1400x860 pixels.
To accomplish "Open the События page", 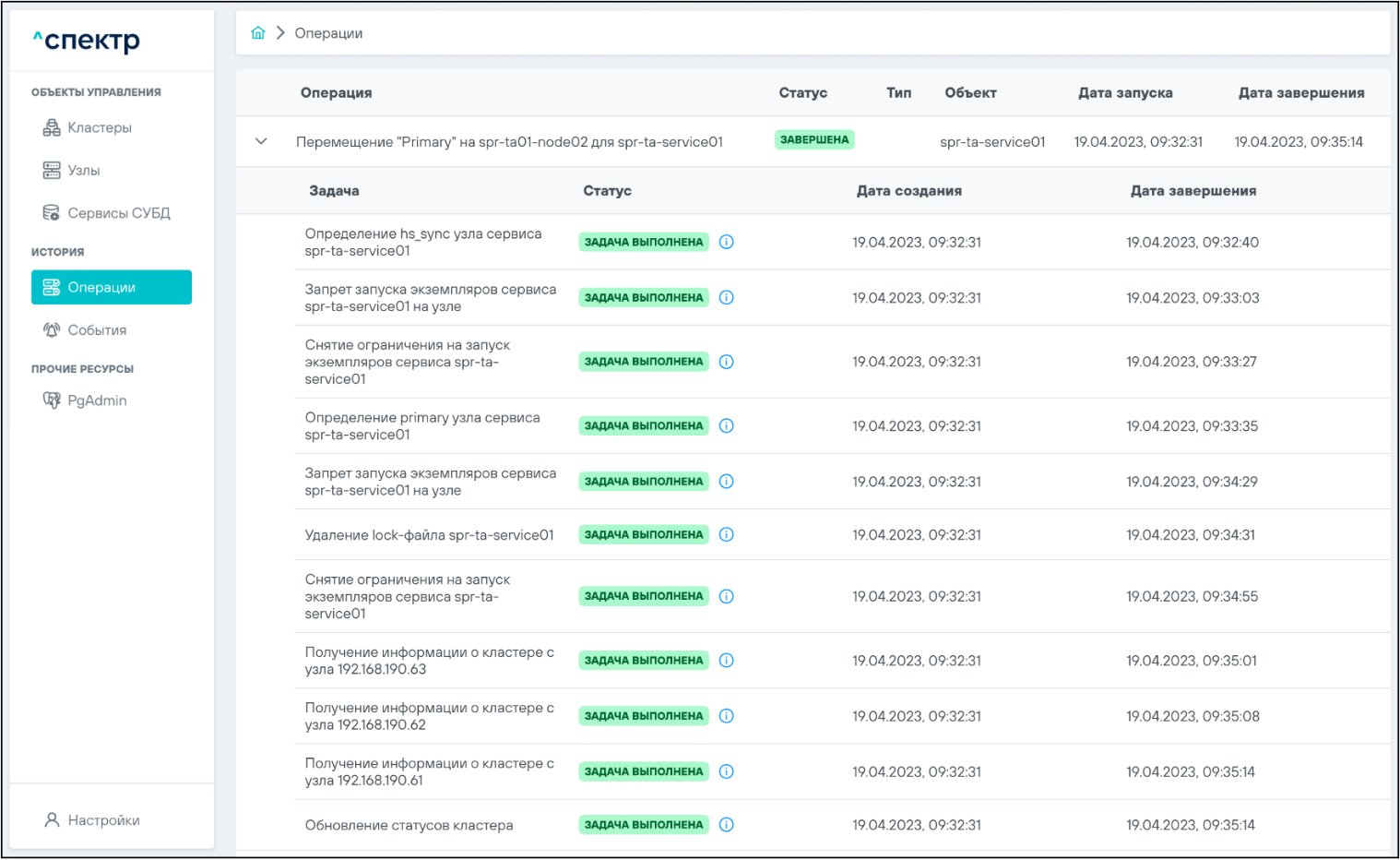I will (97, 329).
